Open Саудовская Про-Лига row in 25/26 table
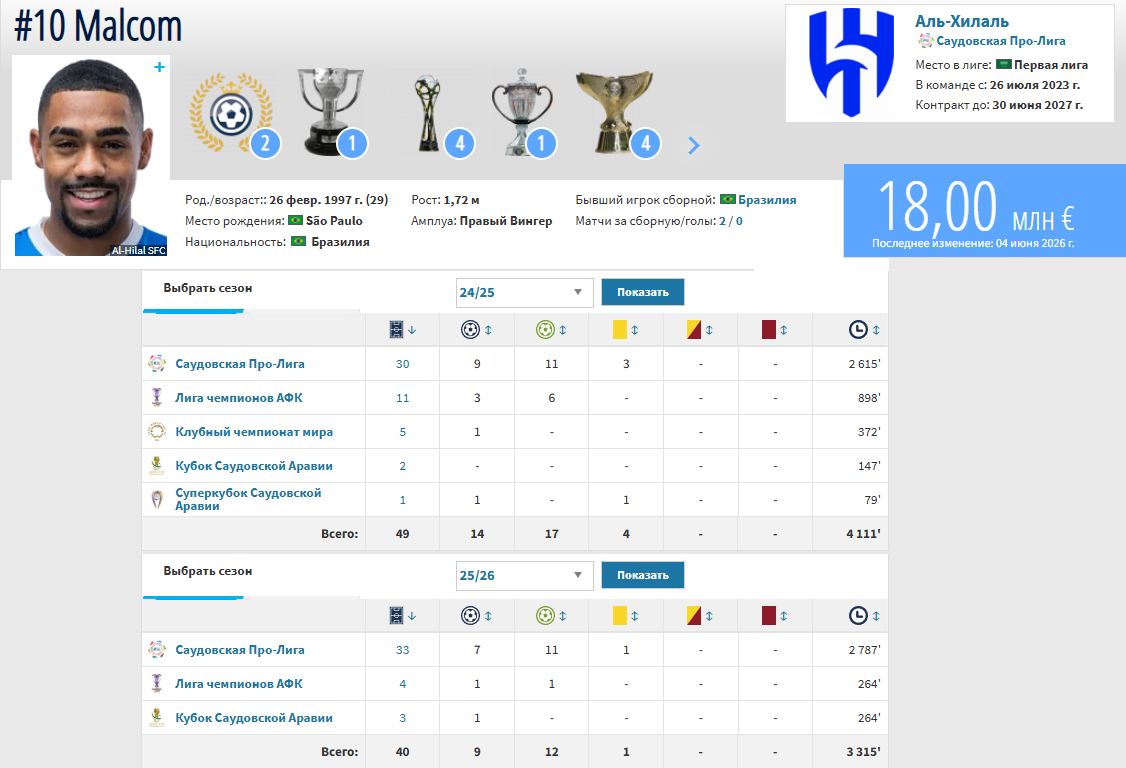The width and height of the screenshot is (1126, 768). pos(240,649)
